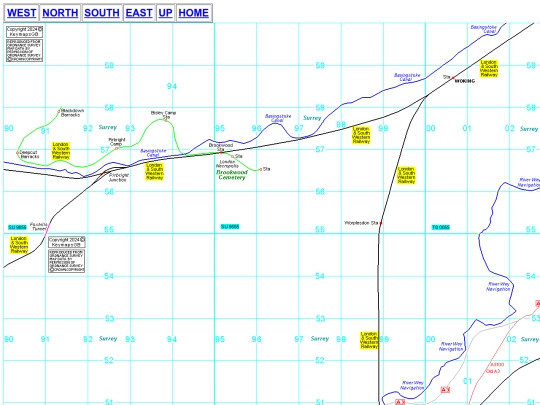Select the Blackdown Barracks label
This screenshot has height=405, width=540.
pos(72,113)
